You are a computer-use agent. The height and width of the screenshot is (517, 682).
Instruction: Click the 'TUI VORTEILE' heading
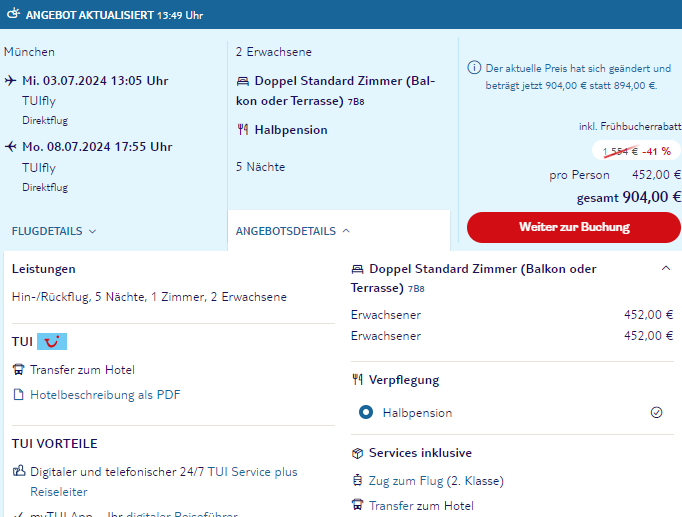click(55, 444)
